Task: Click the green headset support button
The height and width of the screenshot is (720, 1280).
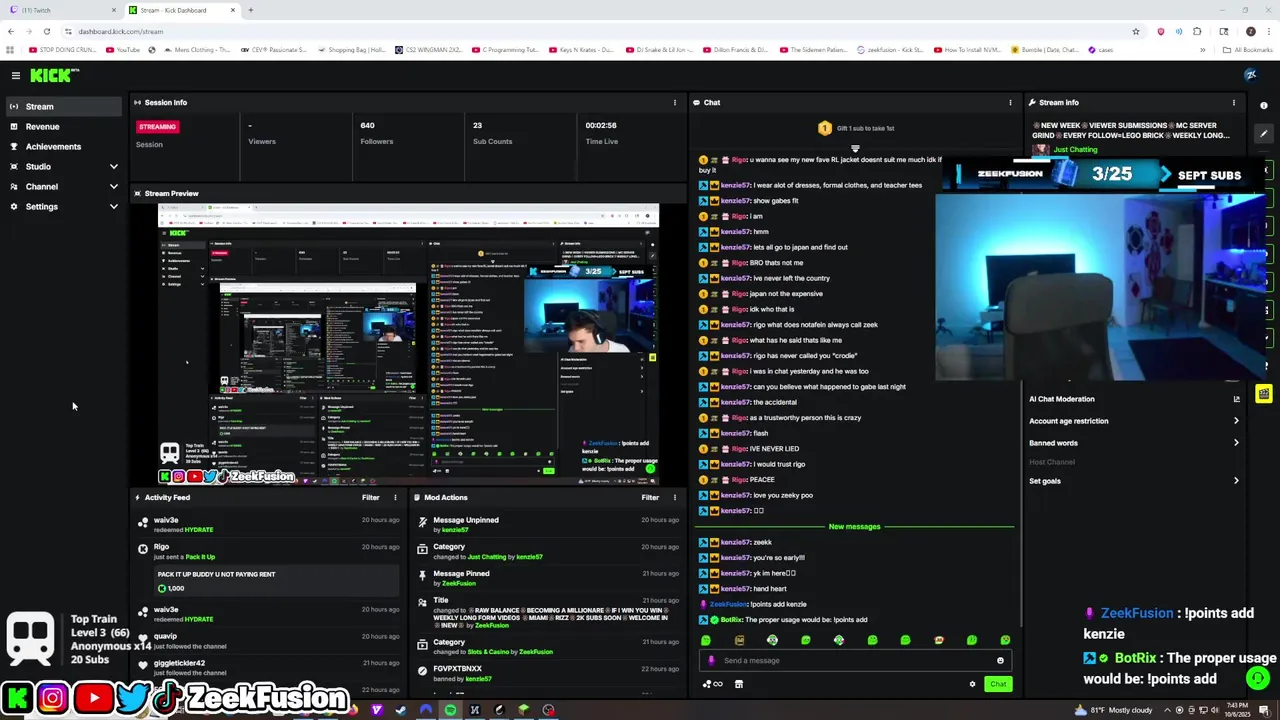Action: [x=1259, y=678]
